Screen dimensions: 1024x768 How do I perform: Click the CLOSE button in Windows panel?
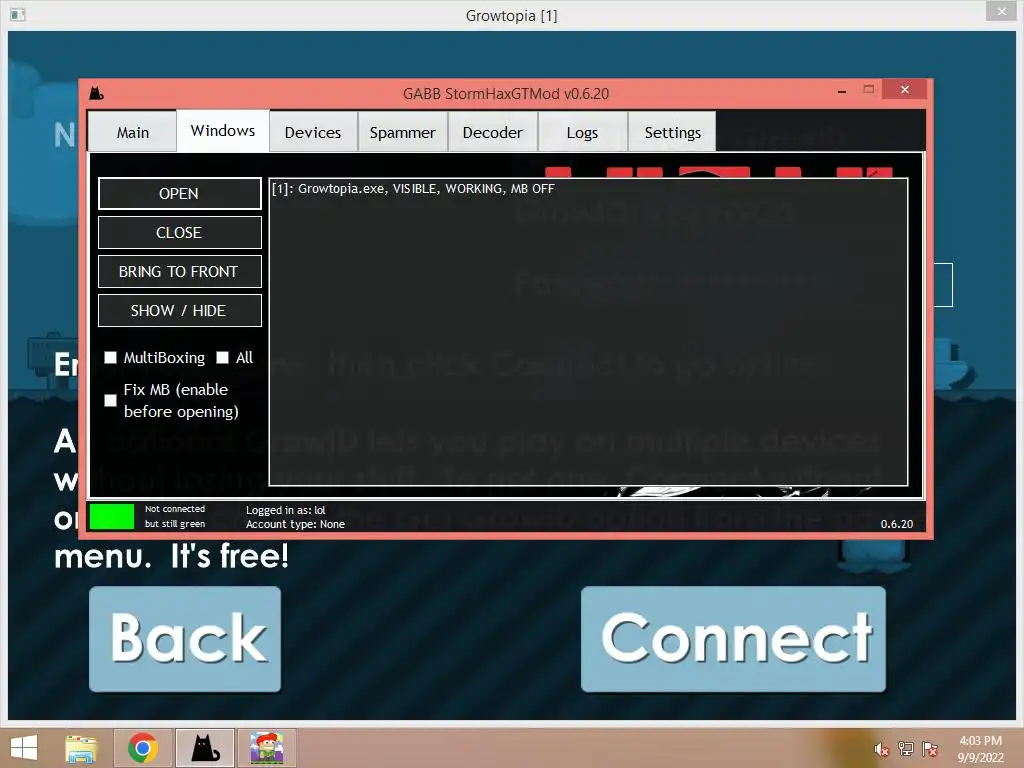180,232
